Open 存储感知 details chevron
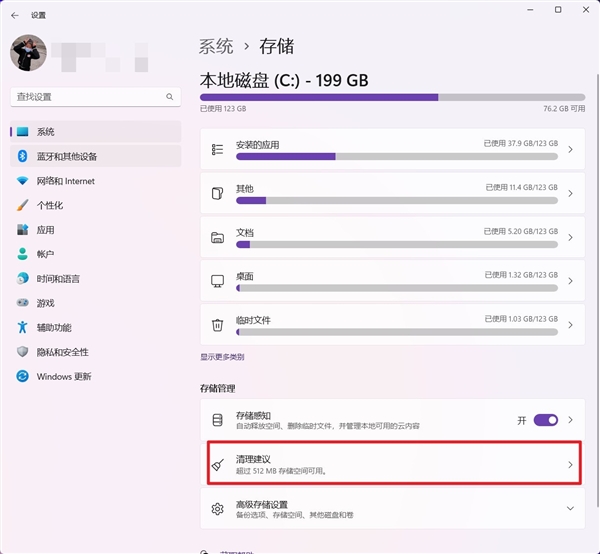The width and height of the screenshot is (600, 554). pos(571,420)
